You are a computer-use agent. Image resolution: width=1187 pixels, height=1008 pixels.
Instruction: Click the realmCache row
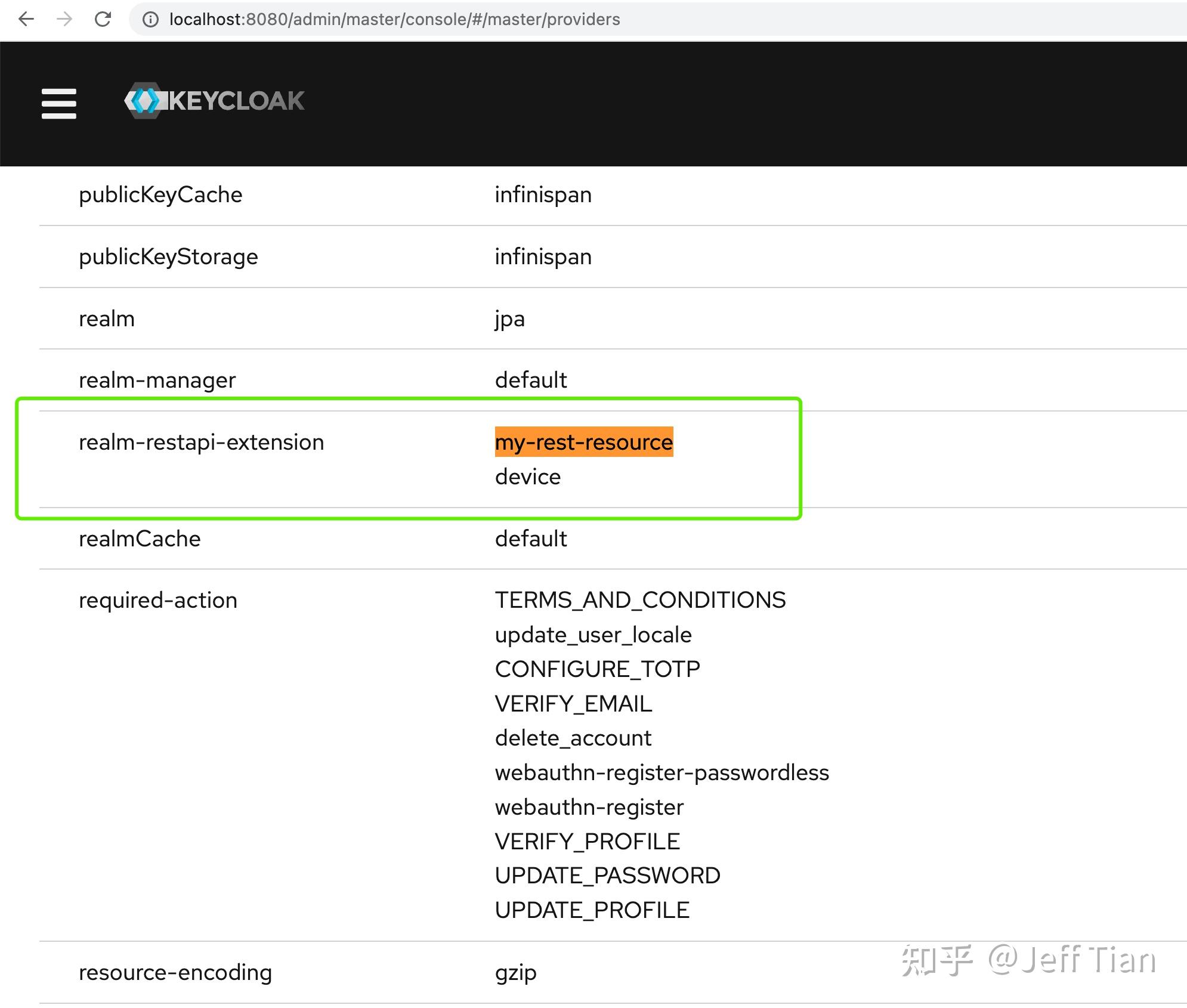pos(140,539)
